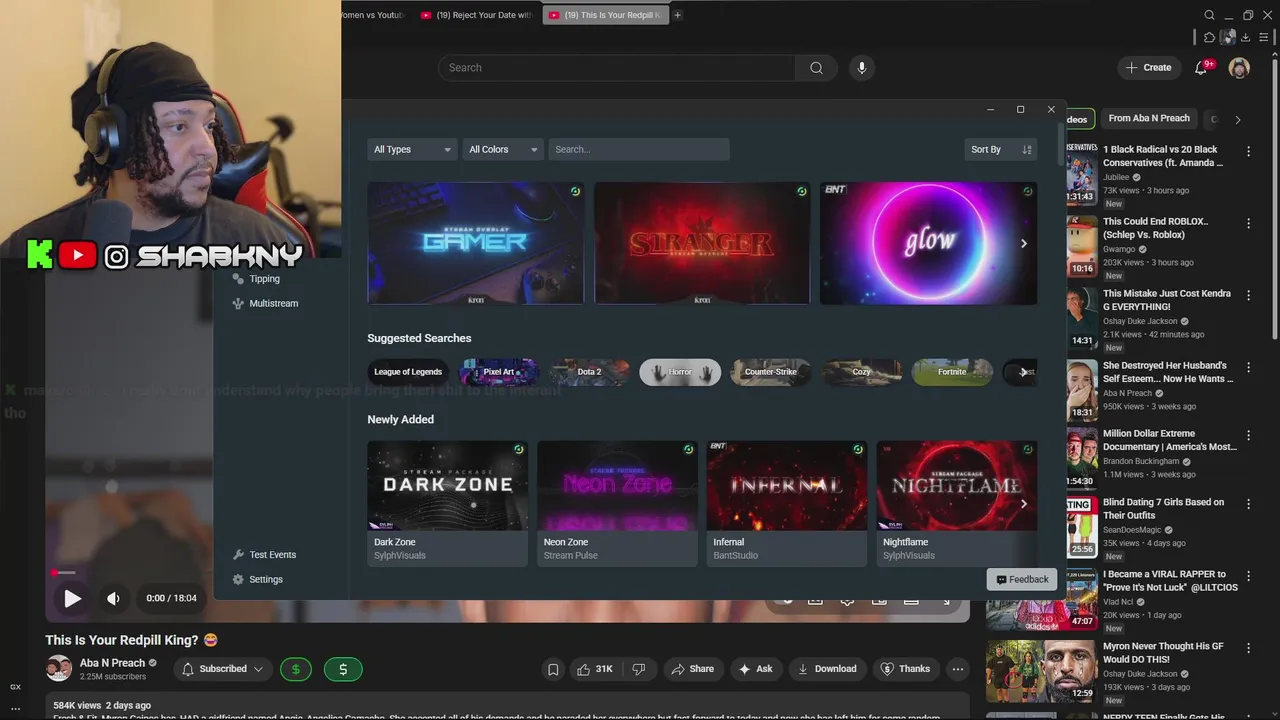1280x720 pixels.
Task: Select Fortnite suggested search chip
Action: tap(952, 372)
